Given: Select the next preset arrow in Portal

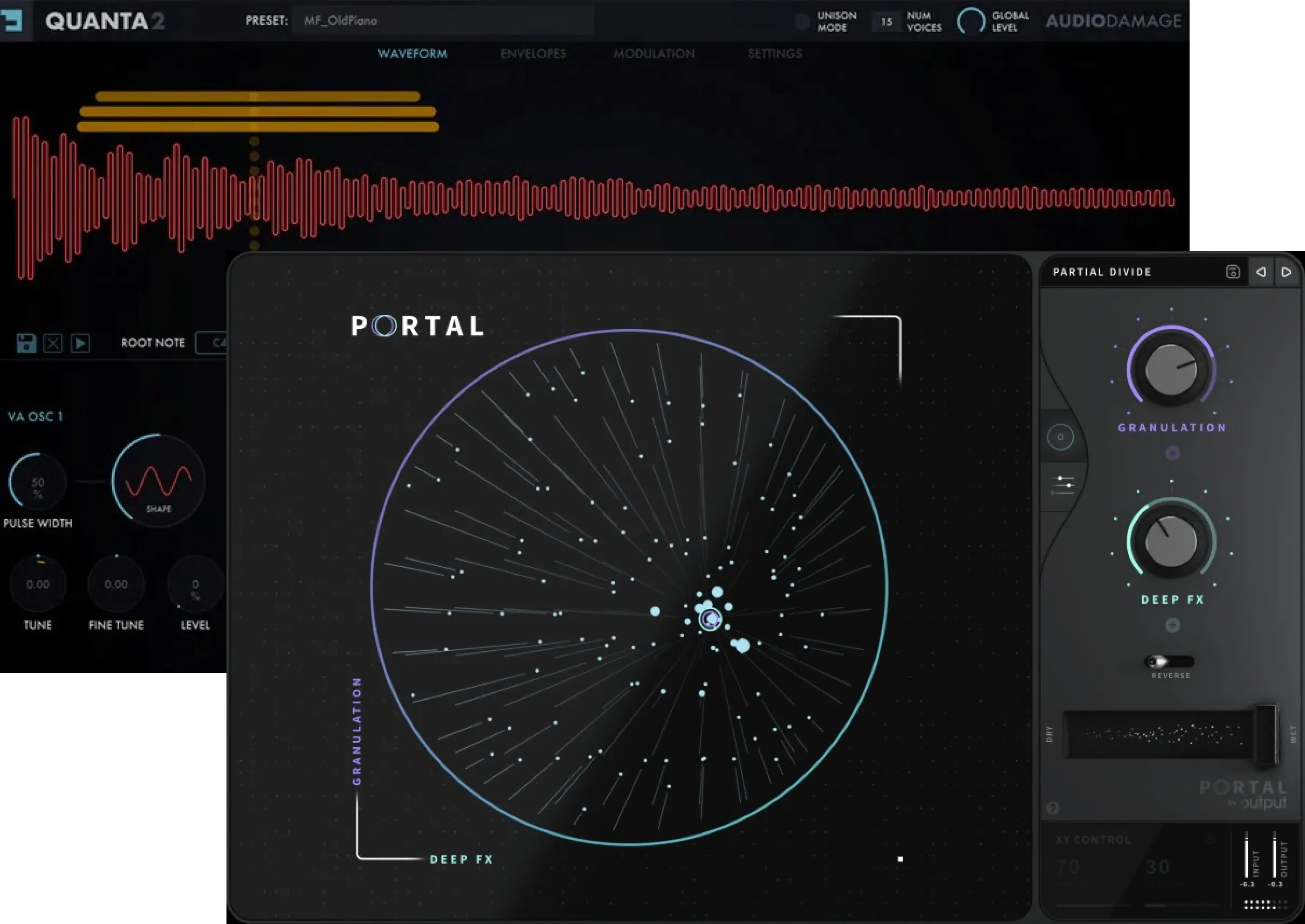Looking at the screenshot, I should click(x=1286, y=273).
